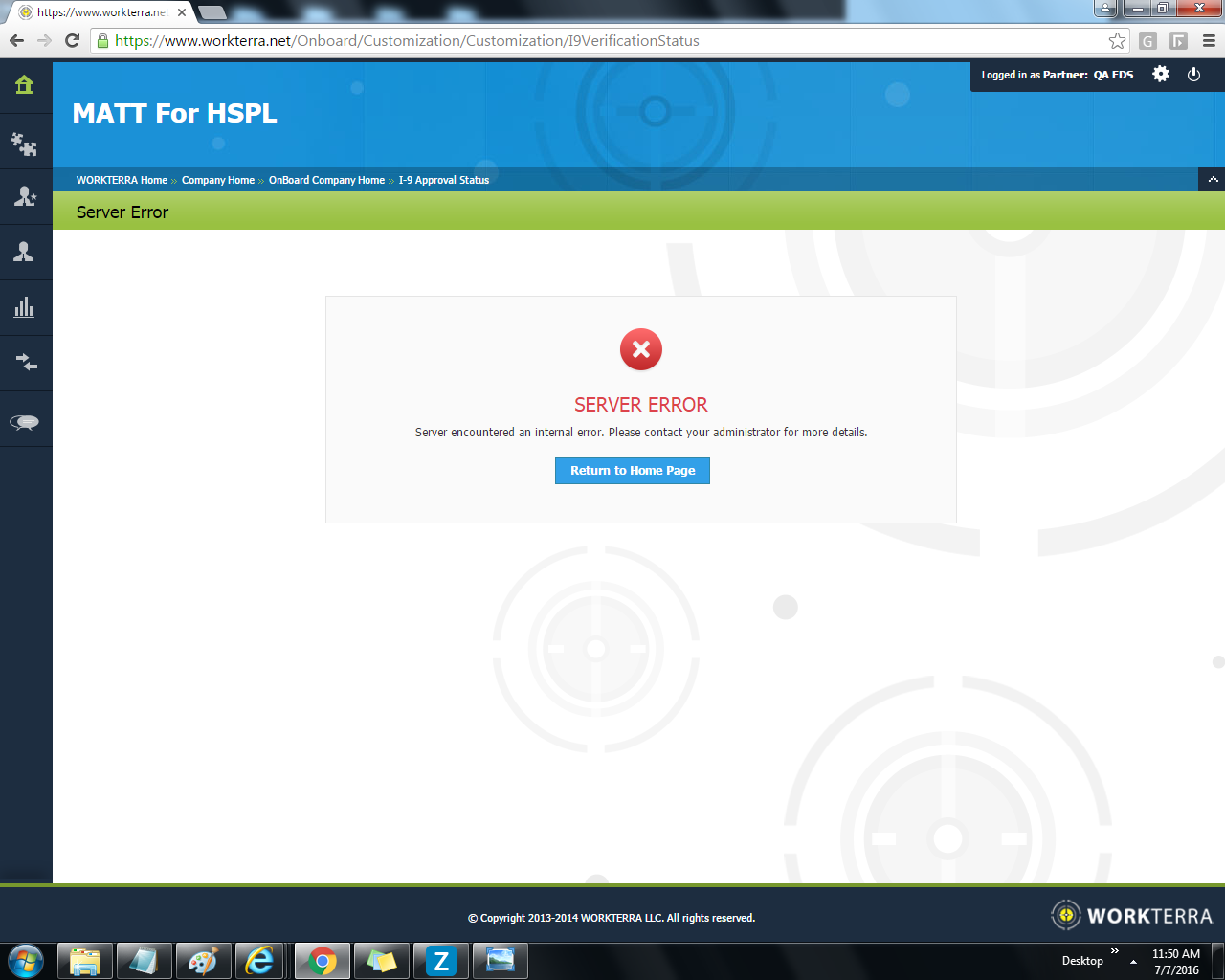Click the browser back arrow

tap(16, 41)
